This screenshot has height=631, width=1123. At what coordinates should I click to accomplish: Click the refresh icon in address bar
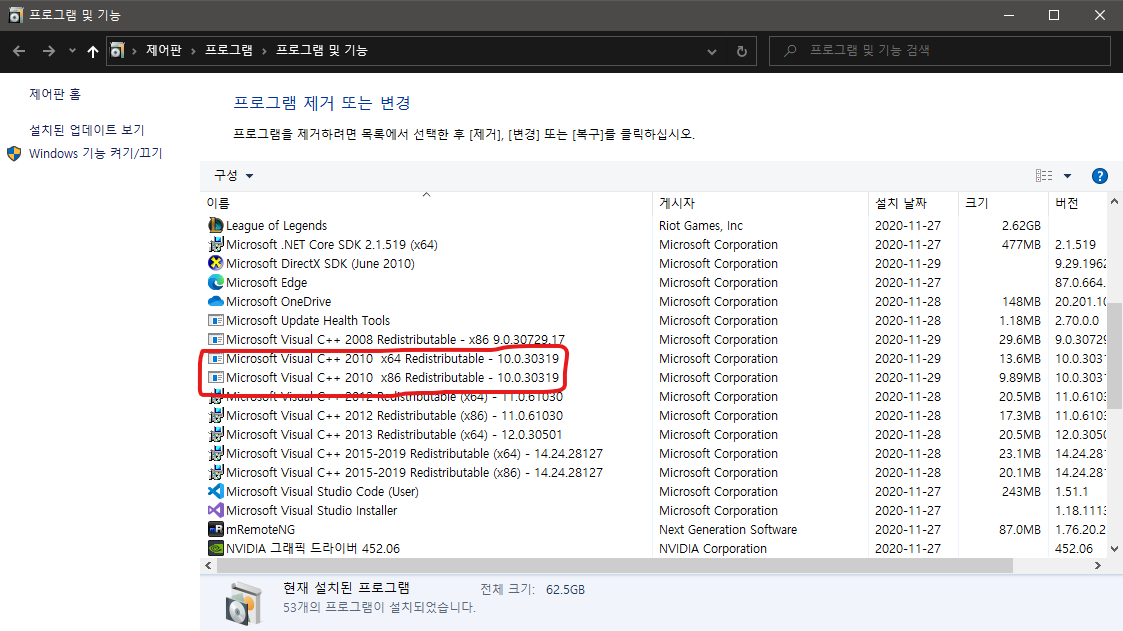(x=741, y=51)
